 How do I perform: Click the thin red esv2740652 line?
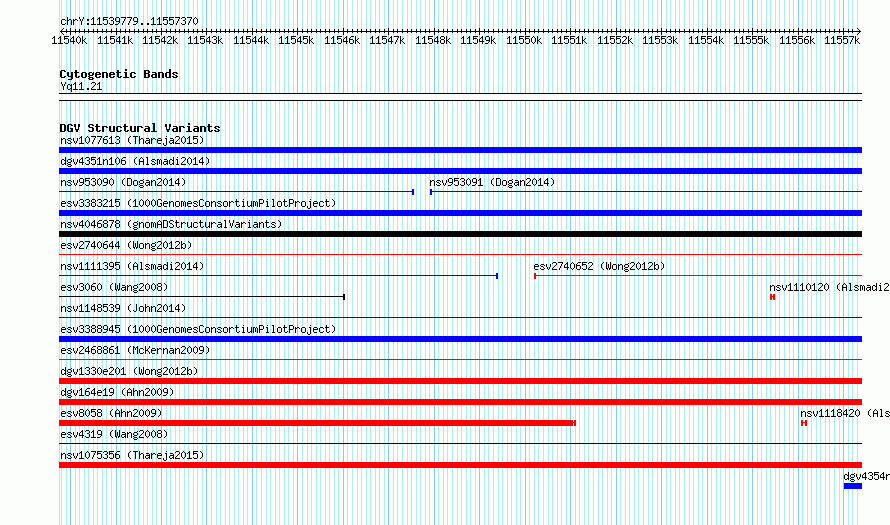(698, 276)
